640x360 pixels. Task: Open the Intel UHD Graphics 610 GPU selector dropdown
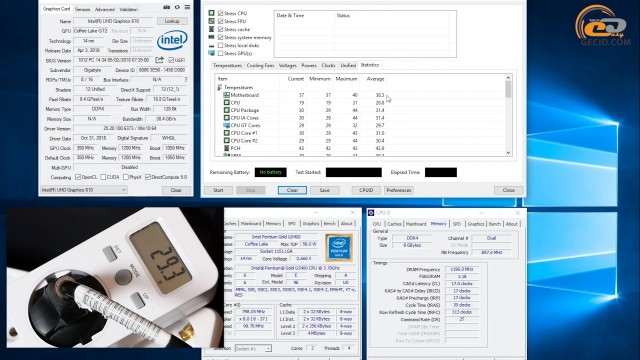(x=84, y=190)
